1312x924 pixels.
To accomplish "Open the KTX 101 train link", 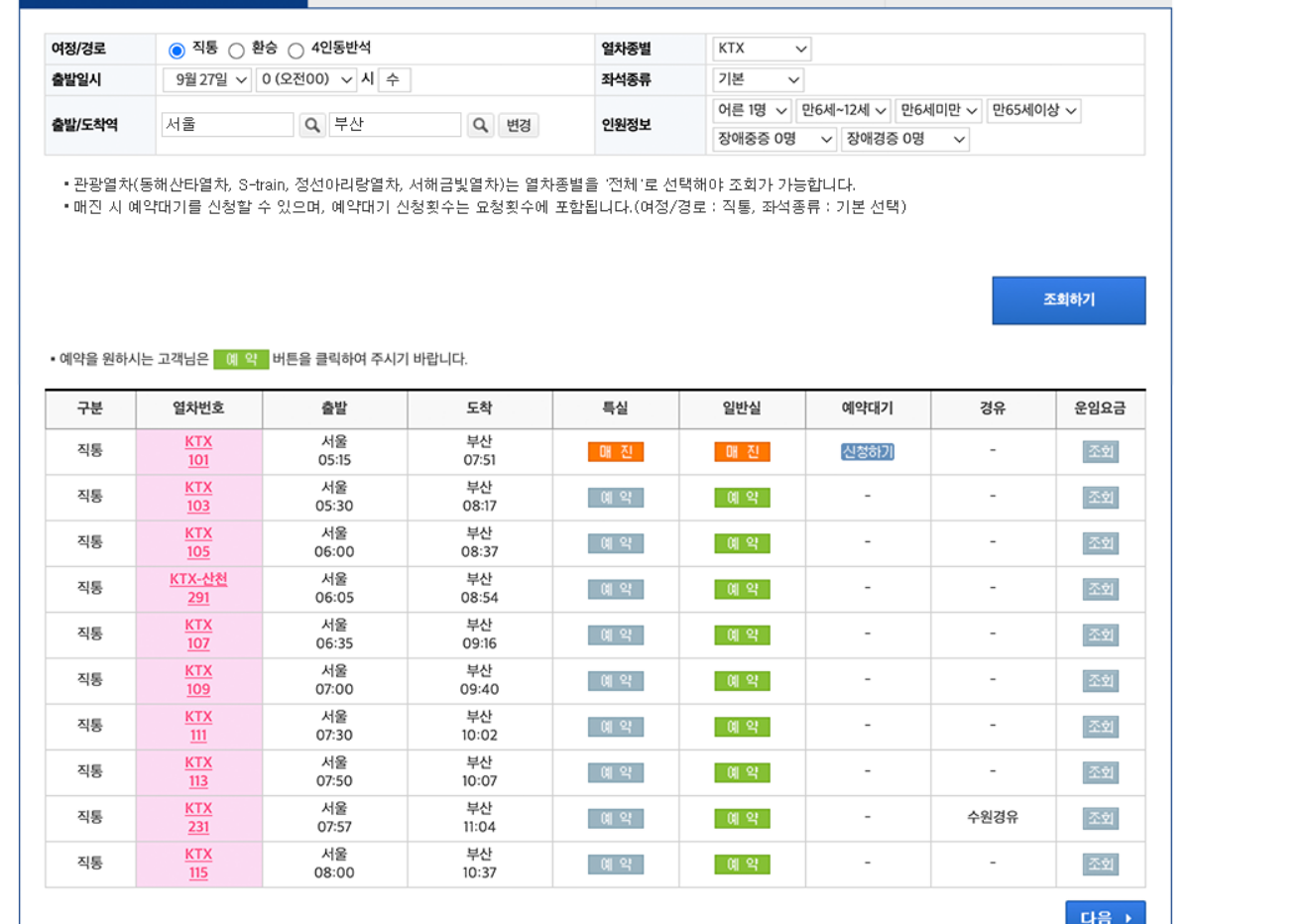I will (x=198, y=451).
